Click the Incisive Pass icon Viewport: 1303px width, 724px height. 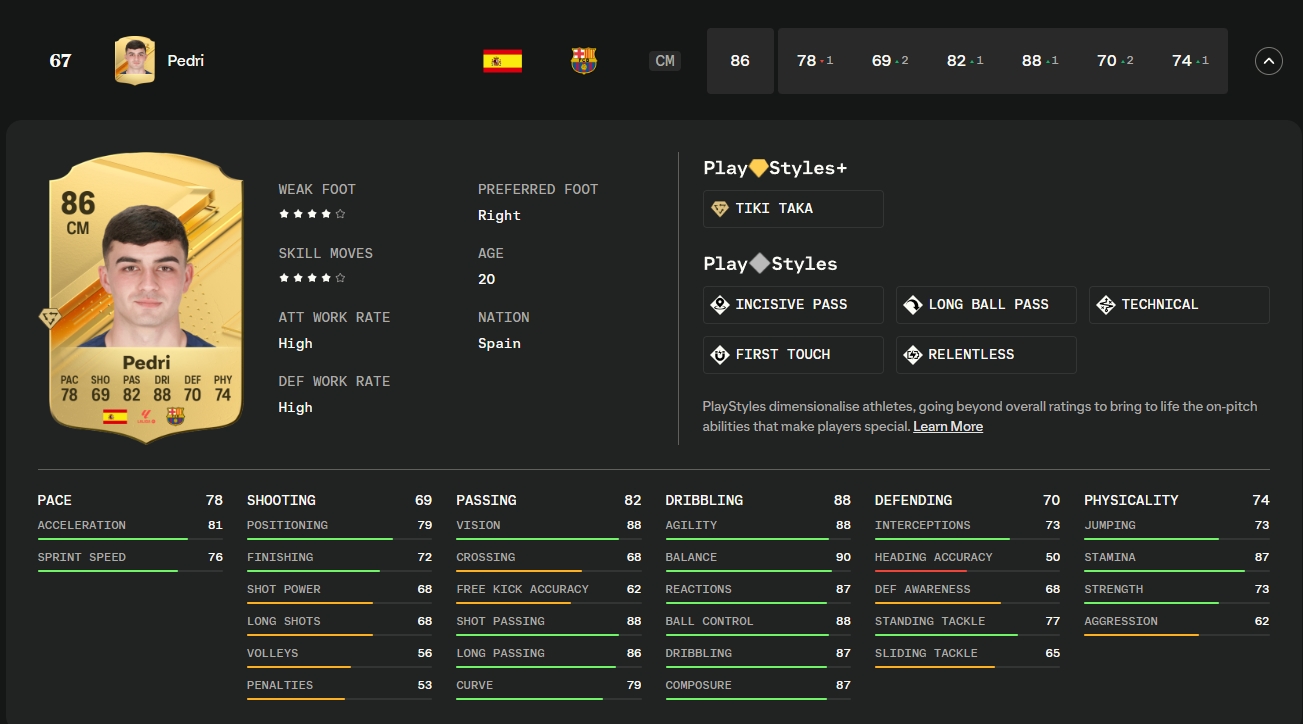pos(719,305)
